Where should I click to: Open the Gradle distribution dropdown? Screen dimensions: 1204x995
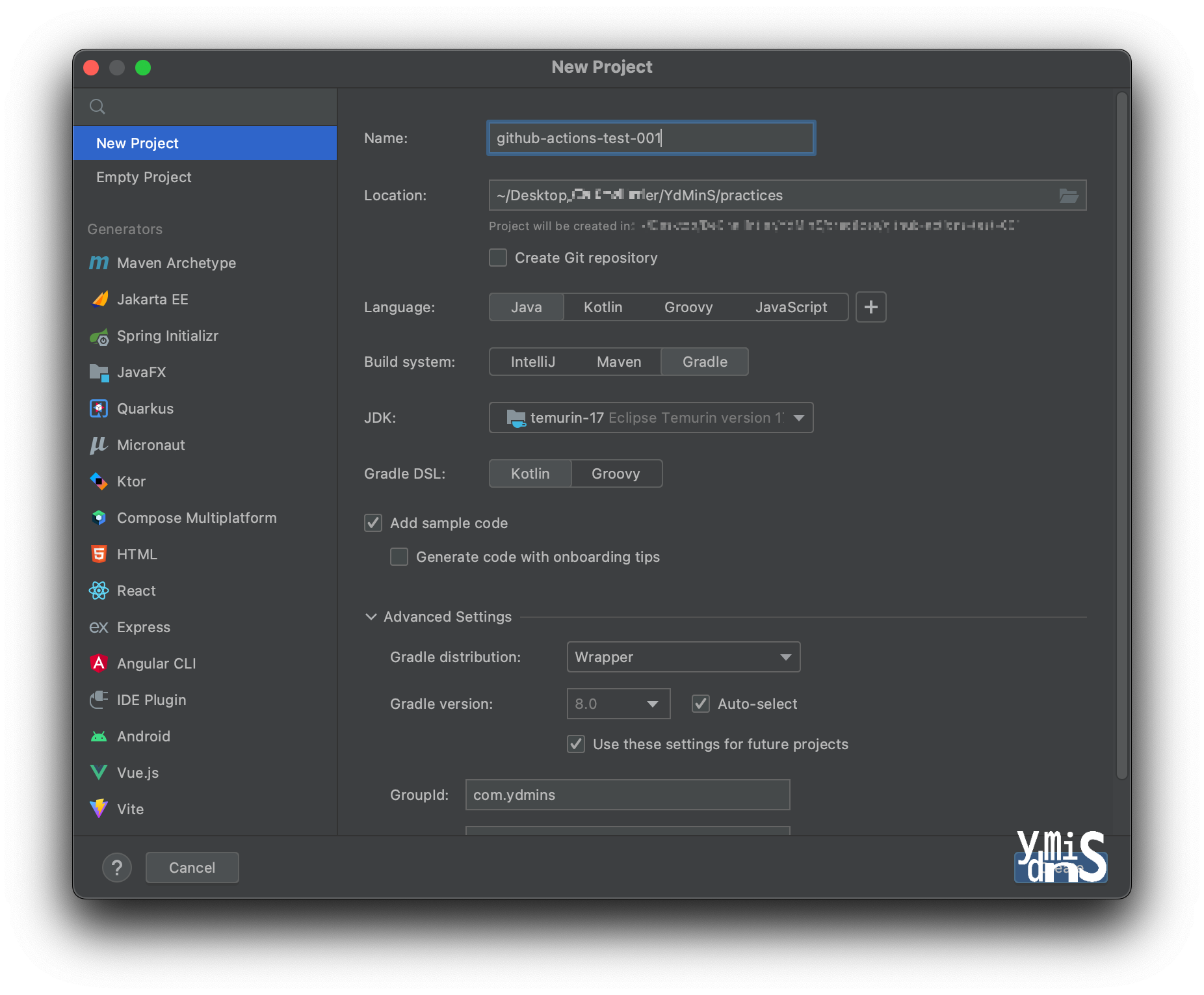point(683,657)
